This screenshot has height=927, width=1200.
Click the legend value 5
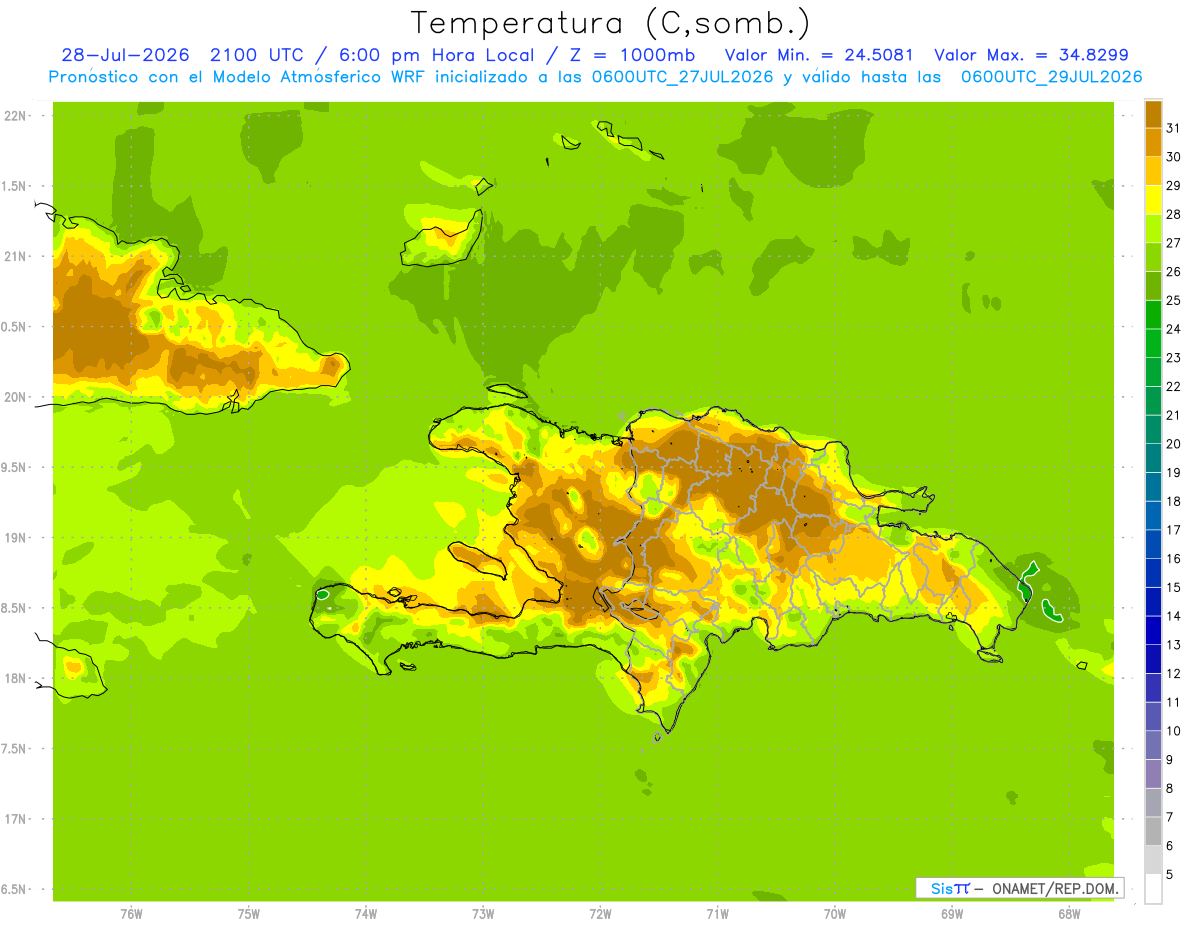(1171, 875)
